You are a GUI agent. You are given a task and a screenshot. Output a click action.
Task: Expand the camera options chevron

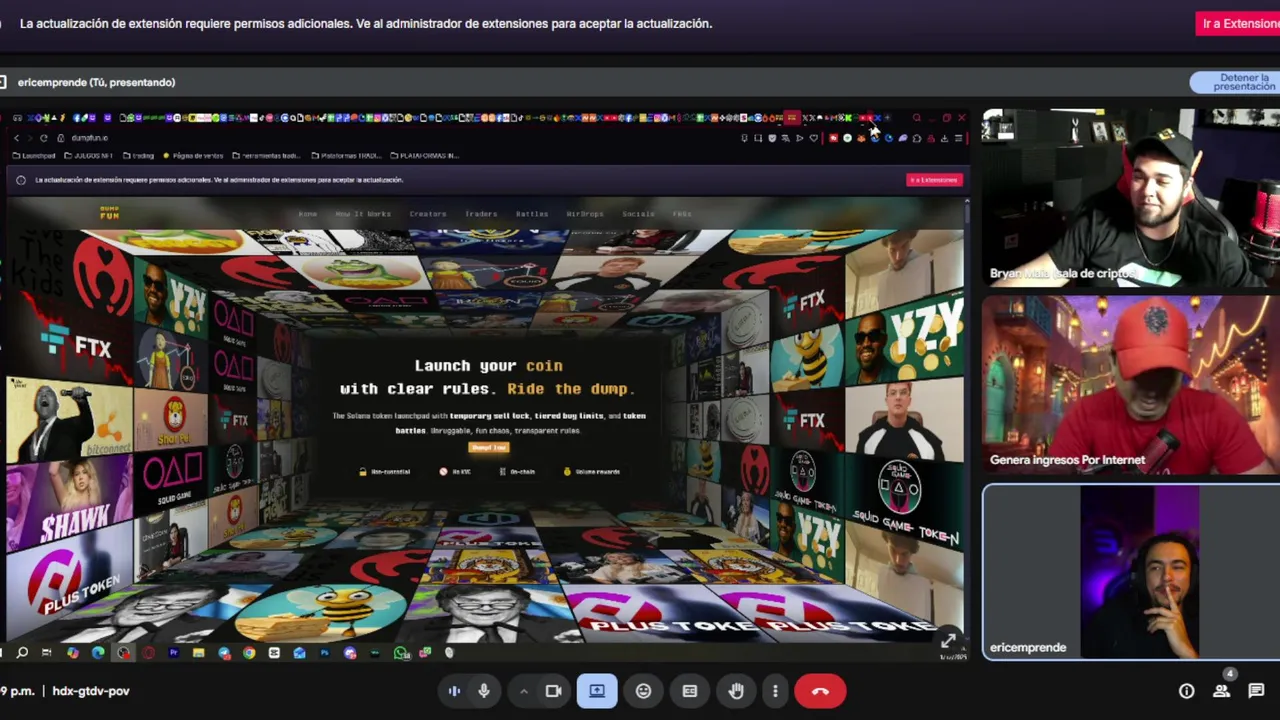tap(523, 691)
